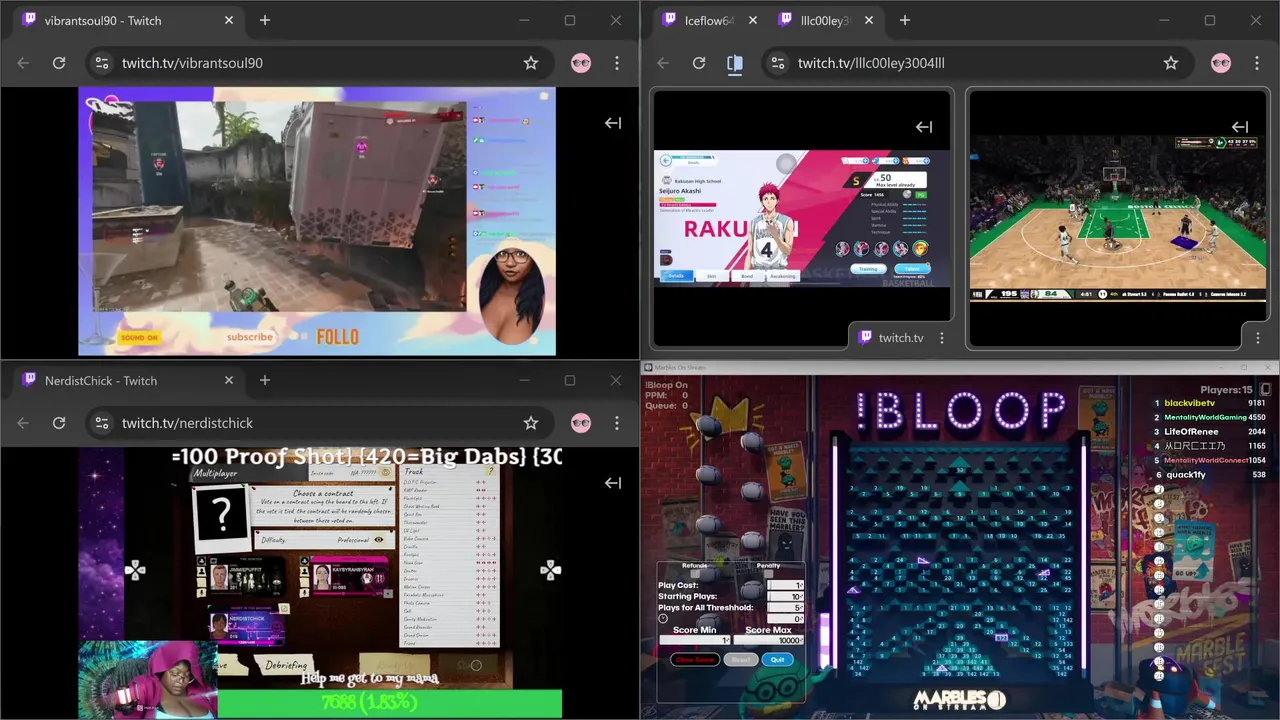
Task: Open left split pane twitch.tv options menu
Action: tap(942, 338)
